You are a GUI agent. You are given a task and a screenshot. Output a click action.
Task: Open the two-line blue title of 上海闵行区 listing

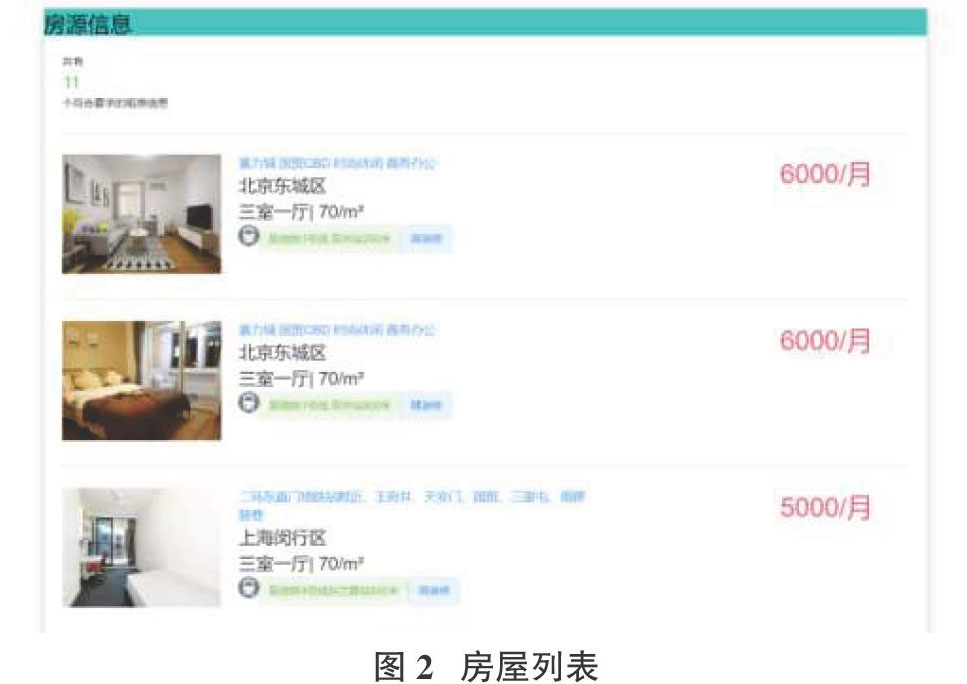[x=412, y=505]
